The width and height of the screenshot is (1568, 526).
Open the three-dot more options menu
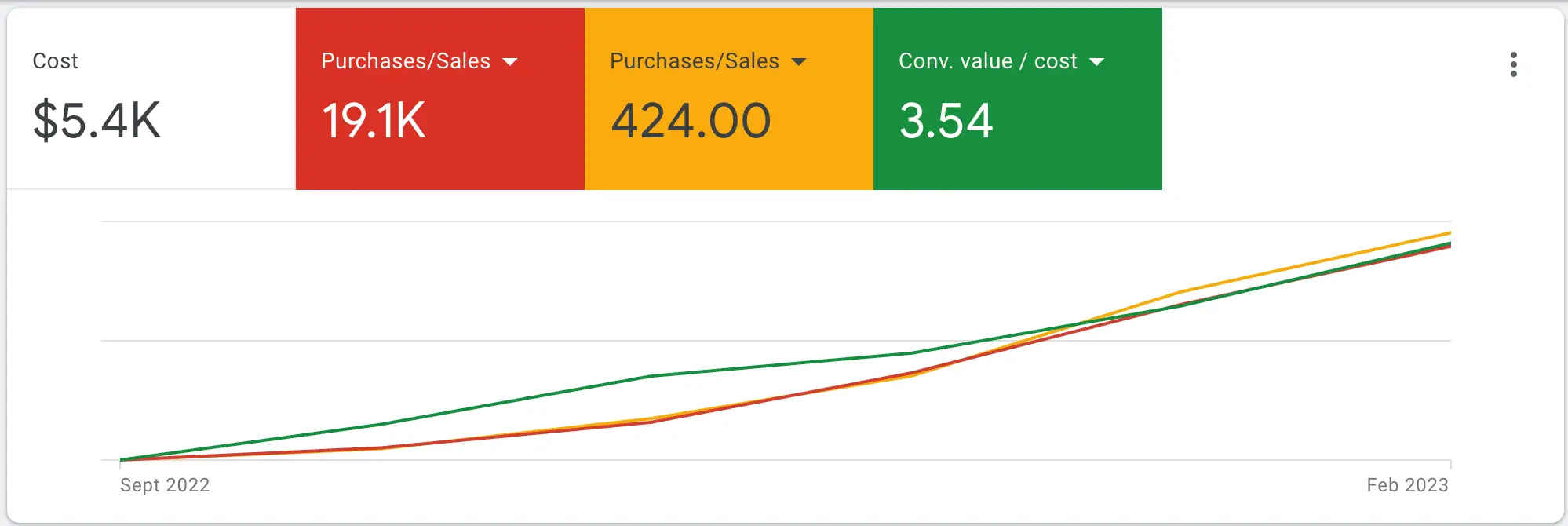click(1513, 64)
